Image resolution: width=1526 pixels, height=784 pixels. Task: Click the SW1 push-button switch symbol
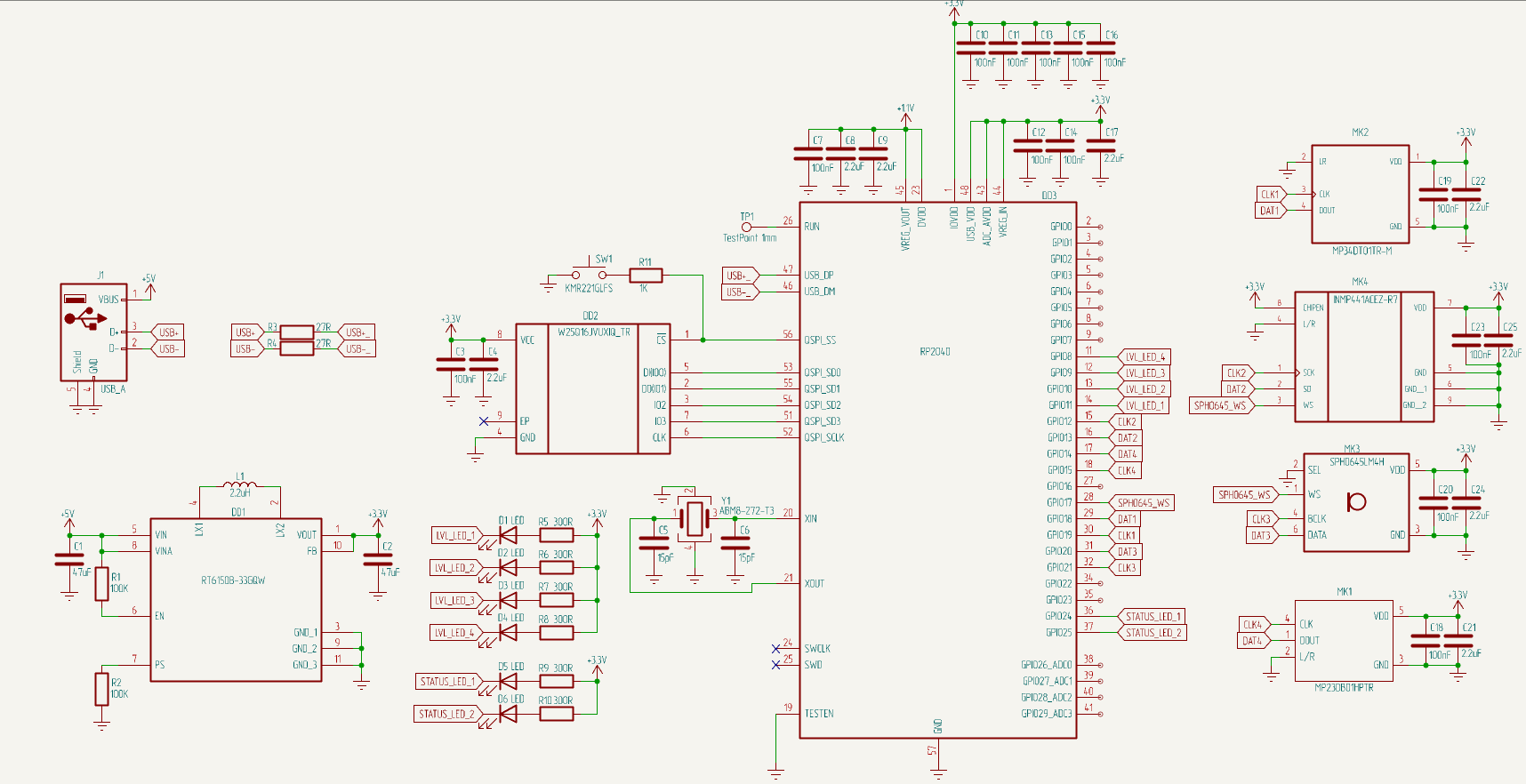[x=589, y=276]
